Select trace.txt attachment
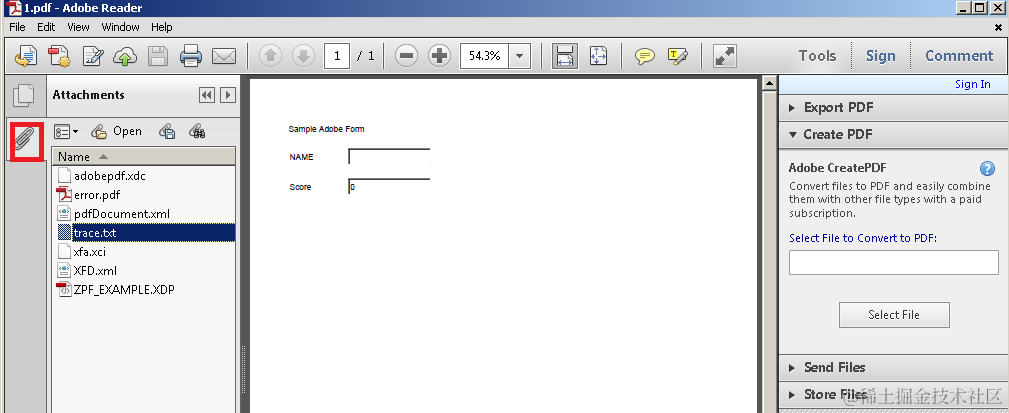Screen dimensions: 1009x413 (145, 233)
